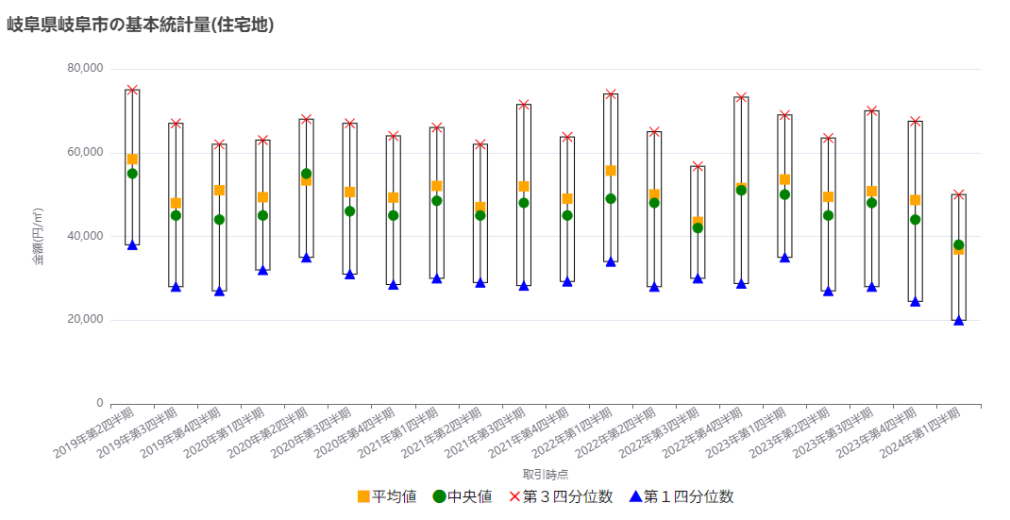This screenshot has width=1010, height=520.
Task: Click the green median circle for 2024年第1四半期
Action: pyautogui.click(x=958, y=245)
